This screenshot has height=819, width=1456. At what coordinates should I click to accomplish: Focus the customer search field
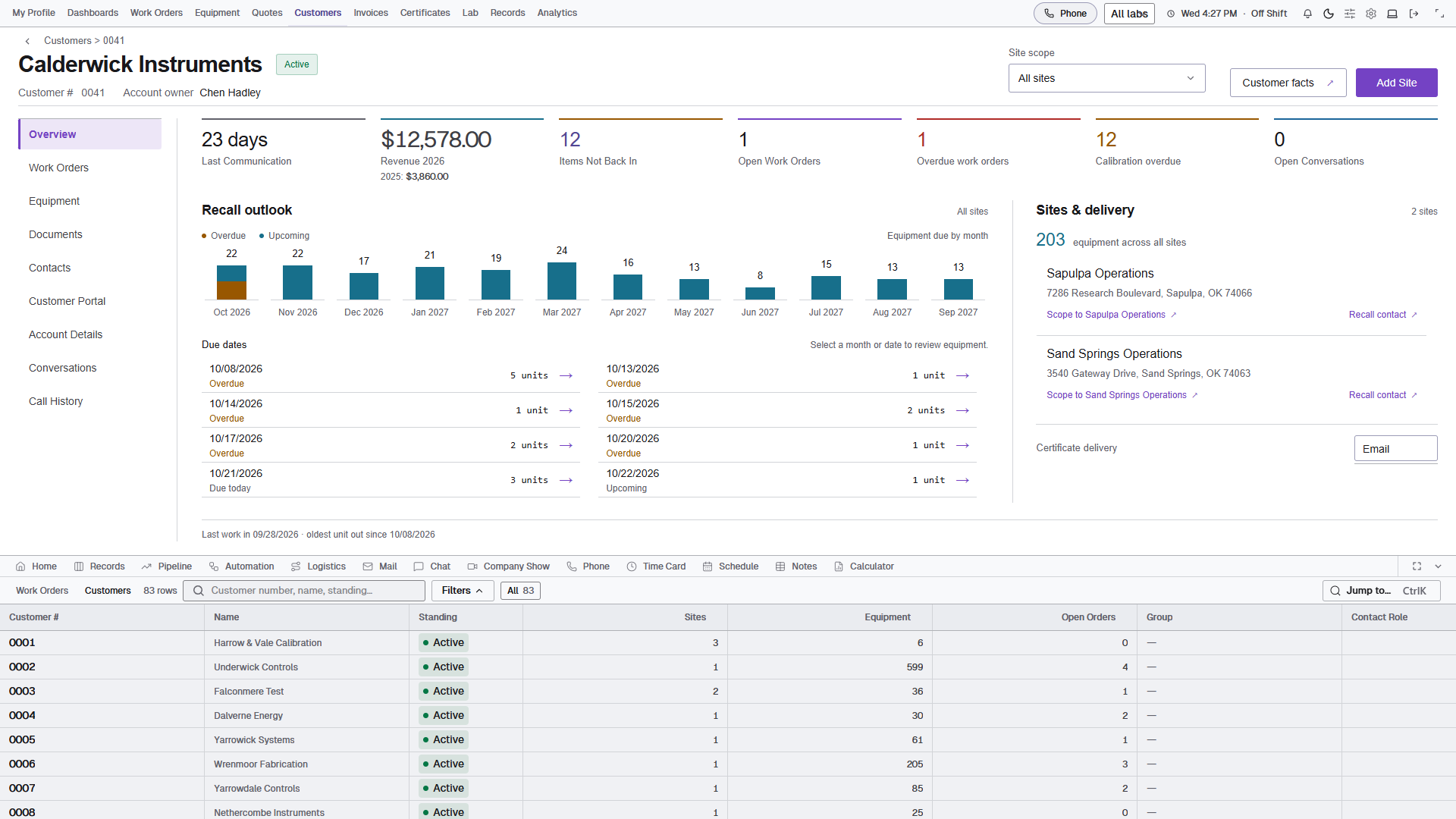coord(303,591)
